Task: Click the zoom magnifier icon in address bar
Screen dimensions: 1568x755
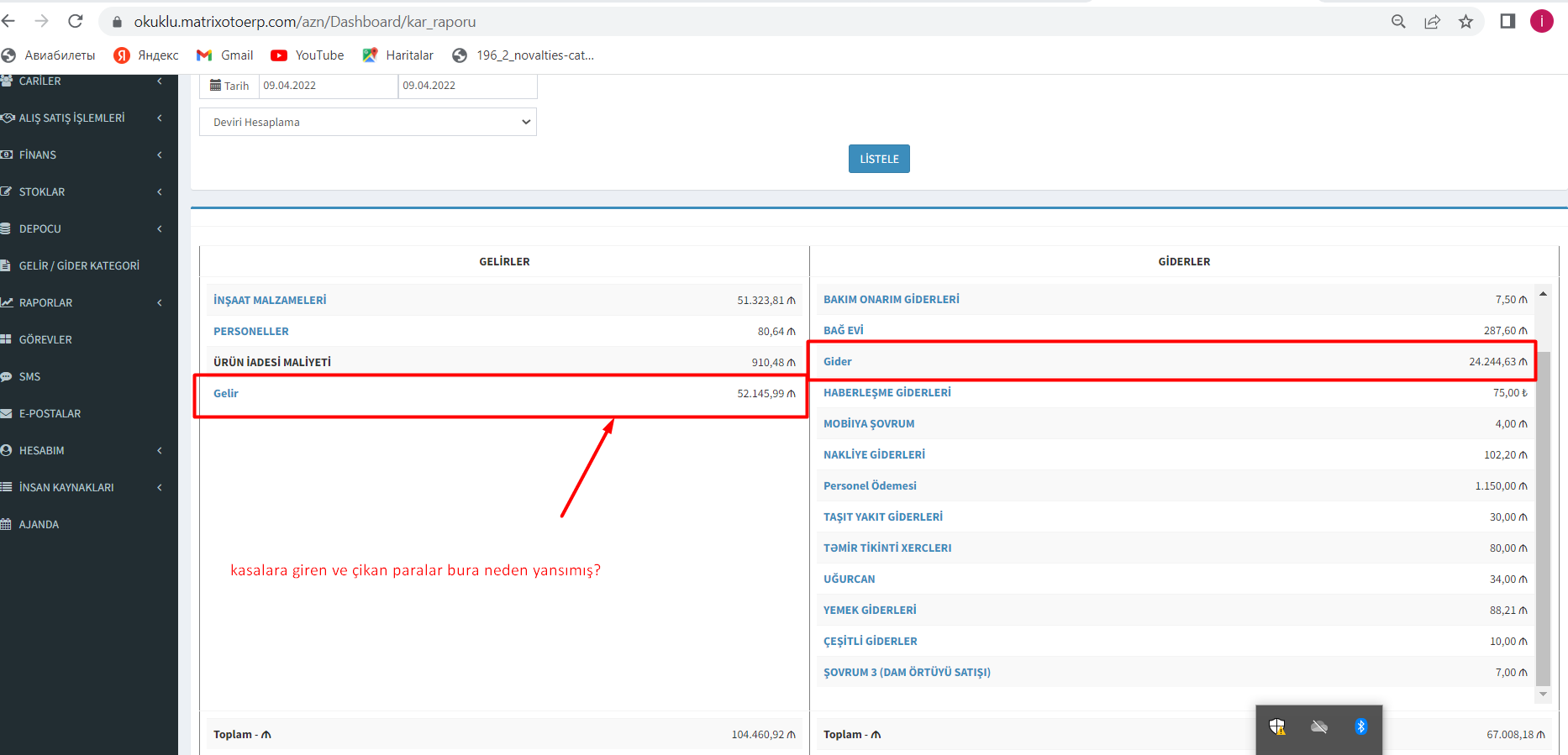Action: click(x=1398, y=22)
